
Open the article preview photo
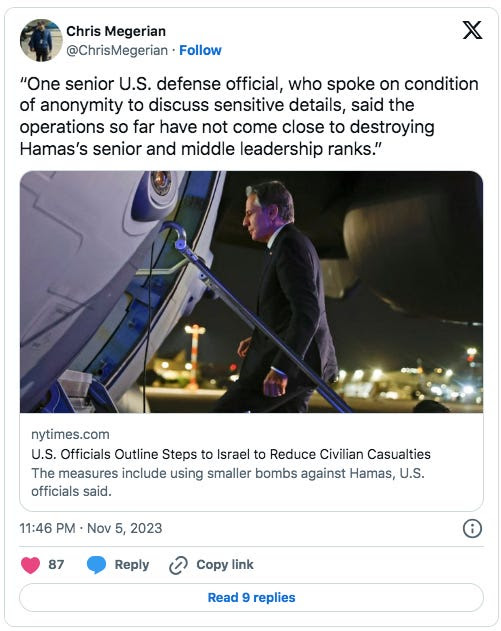click(251, 292)
